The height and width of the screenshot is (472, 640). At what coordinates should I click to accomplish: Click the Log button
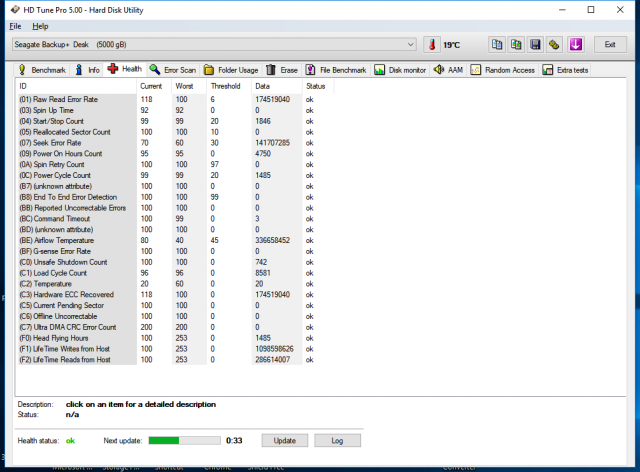[337, 440]
